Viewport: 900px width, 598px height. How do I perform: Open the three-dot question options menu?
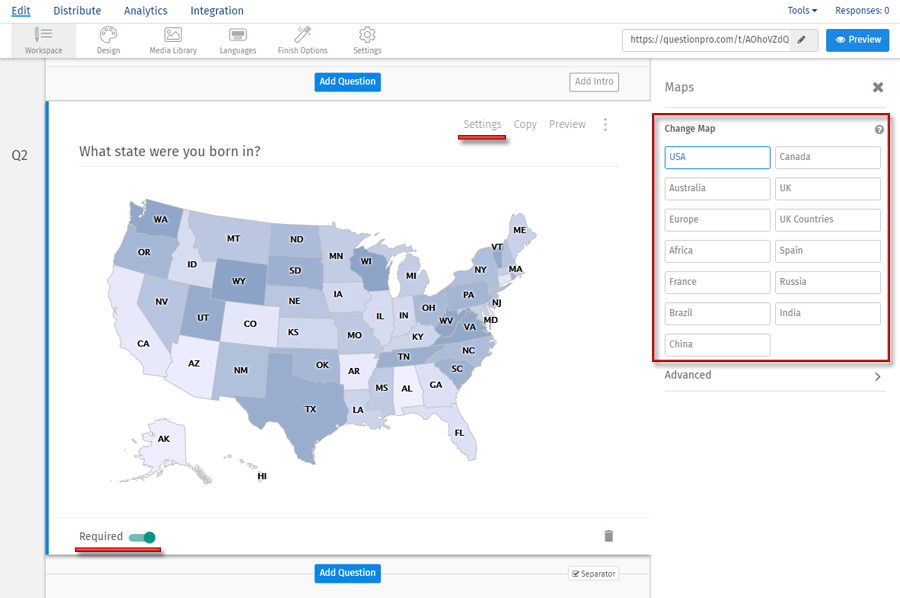pyautogui.click(x=605, y=125)
